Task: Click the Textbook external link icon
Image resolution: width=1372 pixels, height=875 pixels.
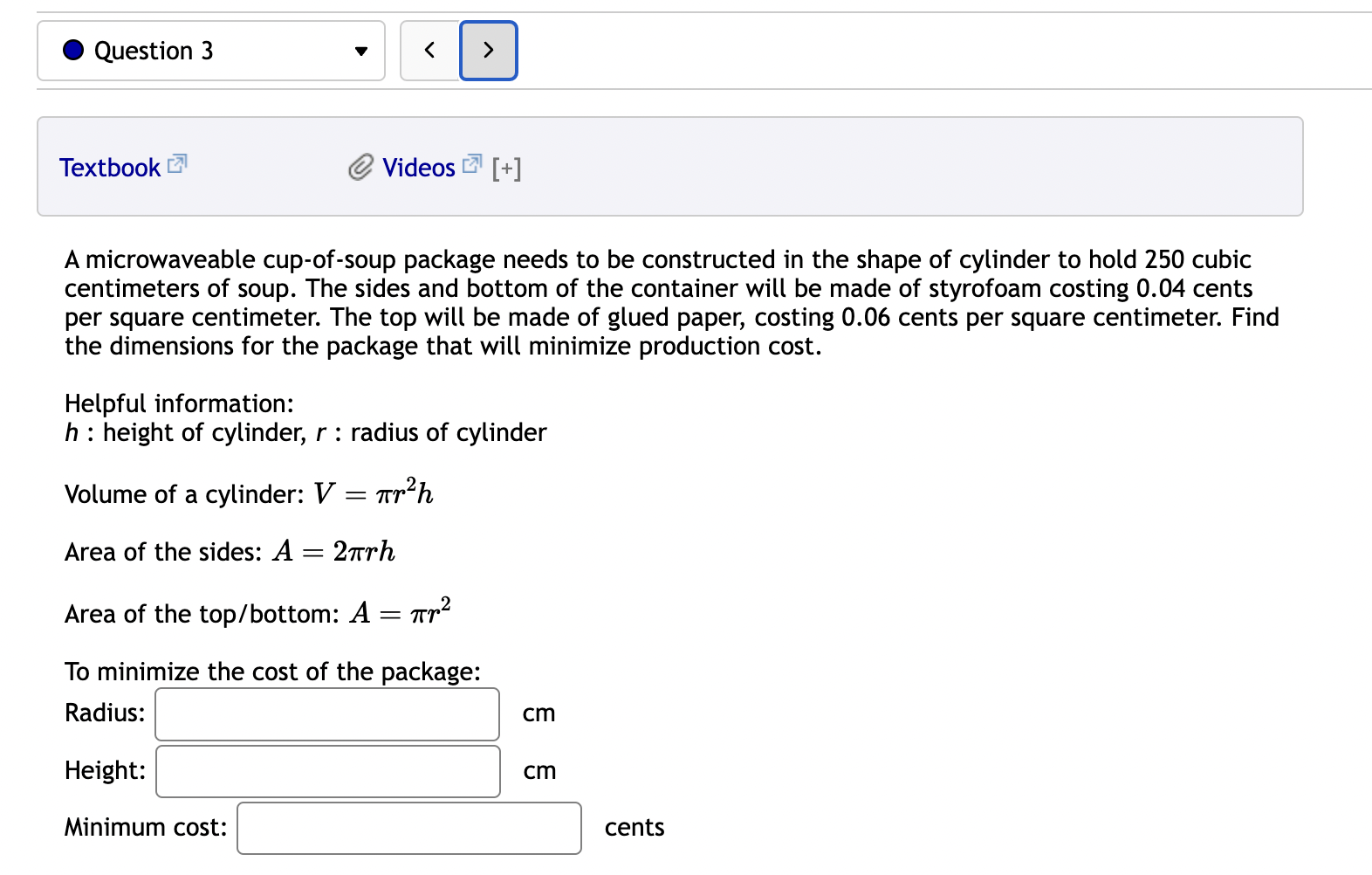Action: 177,163
